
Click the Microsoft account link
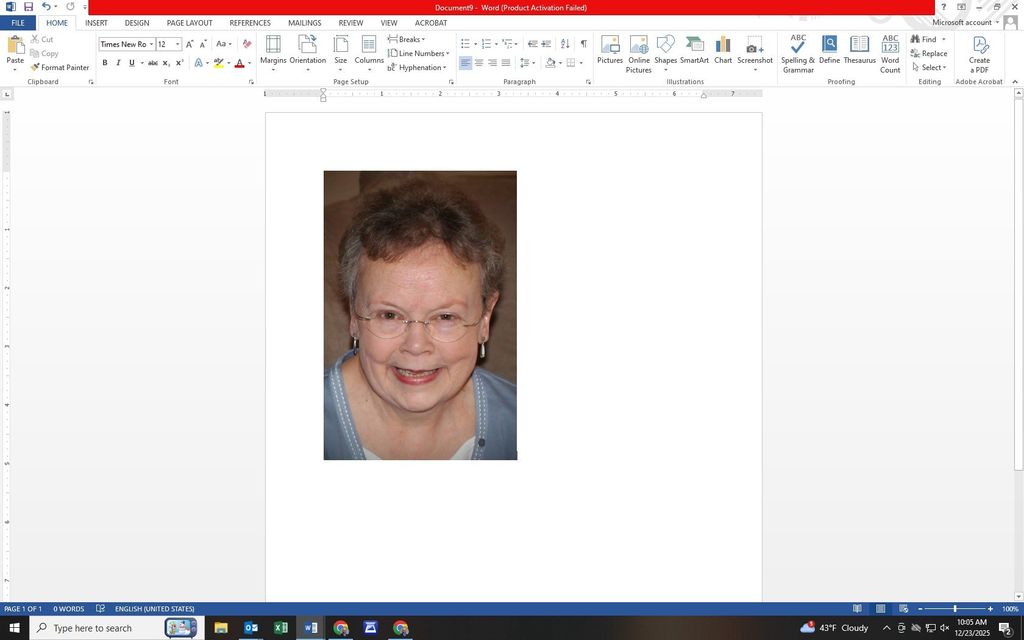(x=963, y=22)
